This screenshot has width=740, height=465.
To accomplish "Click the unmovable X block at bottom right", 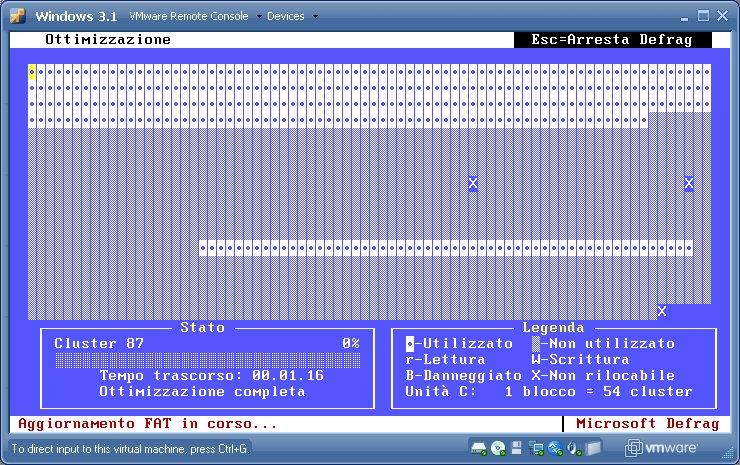I will (x=661, y=311).
